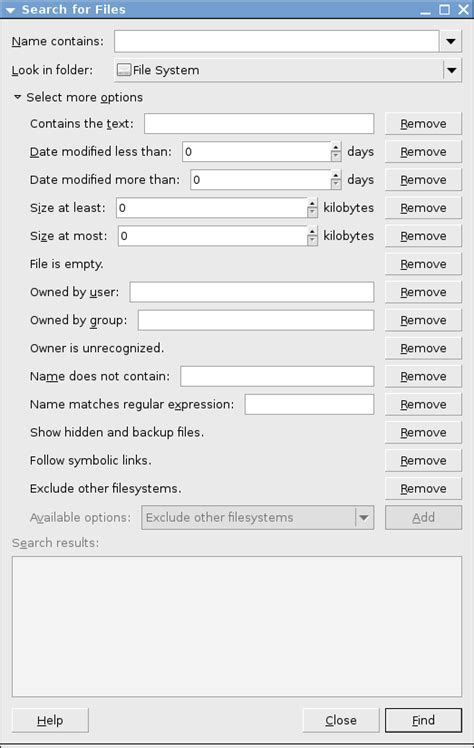Remove the Name matches regular expression option

tap(423, 405)
